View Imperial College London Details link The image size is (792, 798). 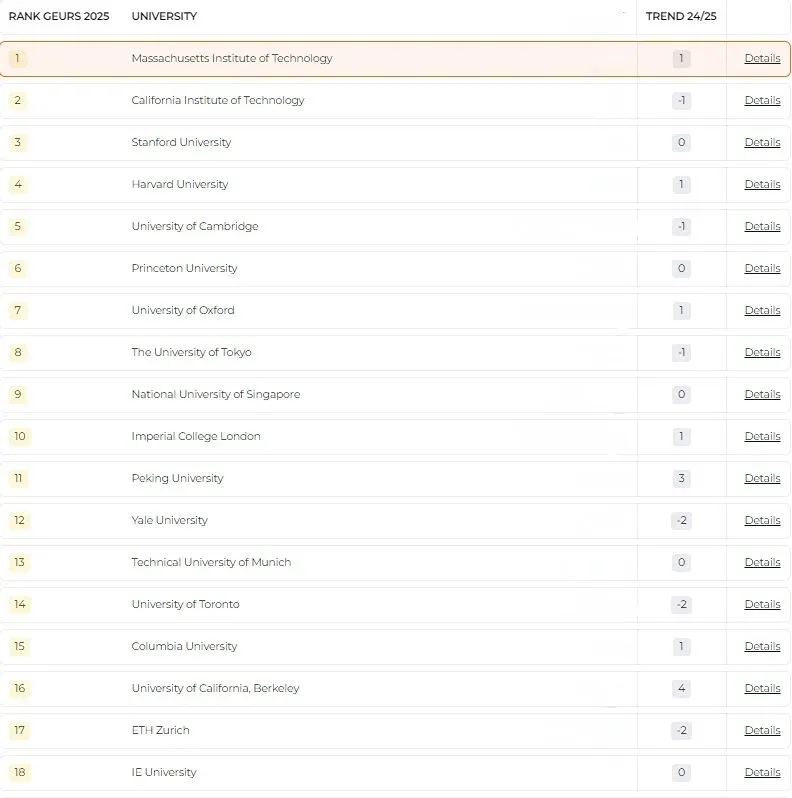pyautogui.click(x=762, y=436)
